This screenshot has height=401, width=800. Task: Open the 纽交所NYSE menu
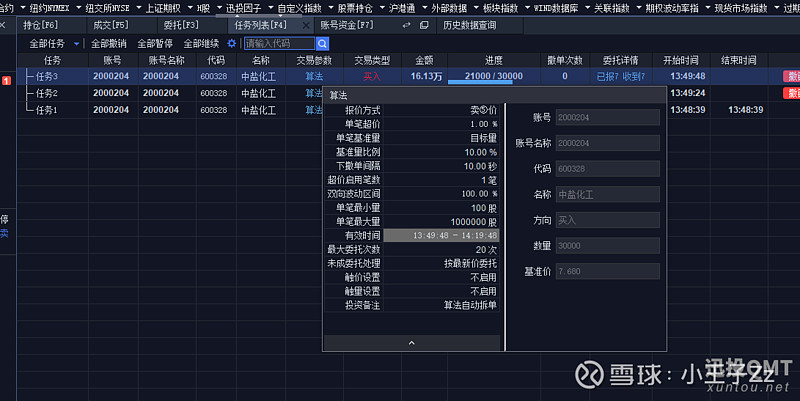click(x=108, y=8)
